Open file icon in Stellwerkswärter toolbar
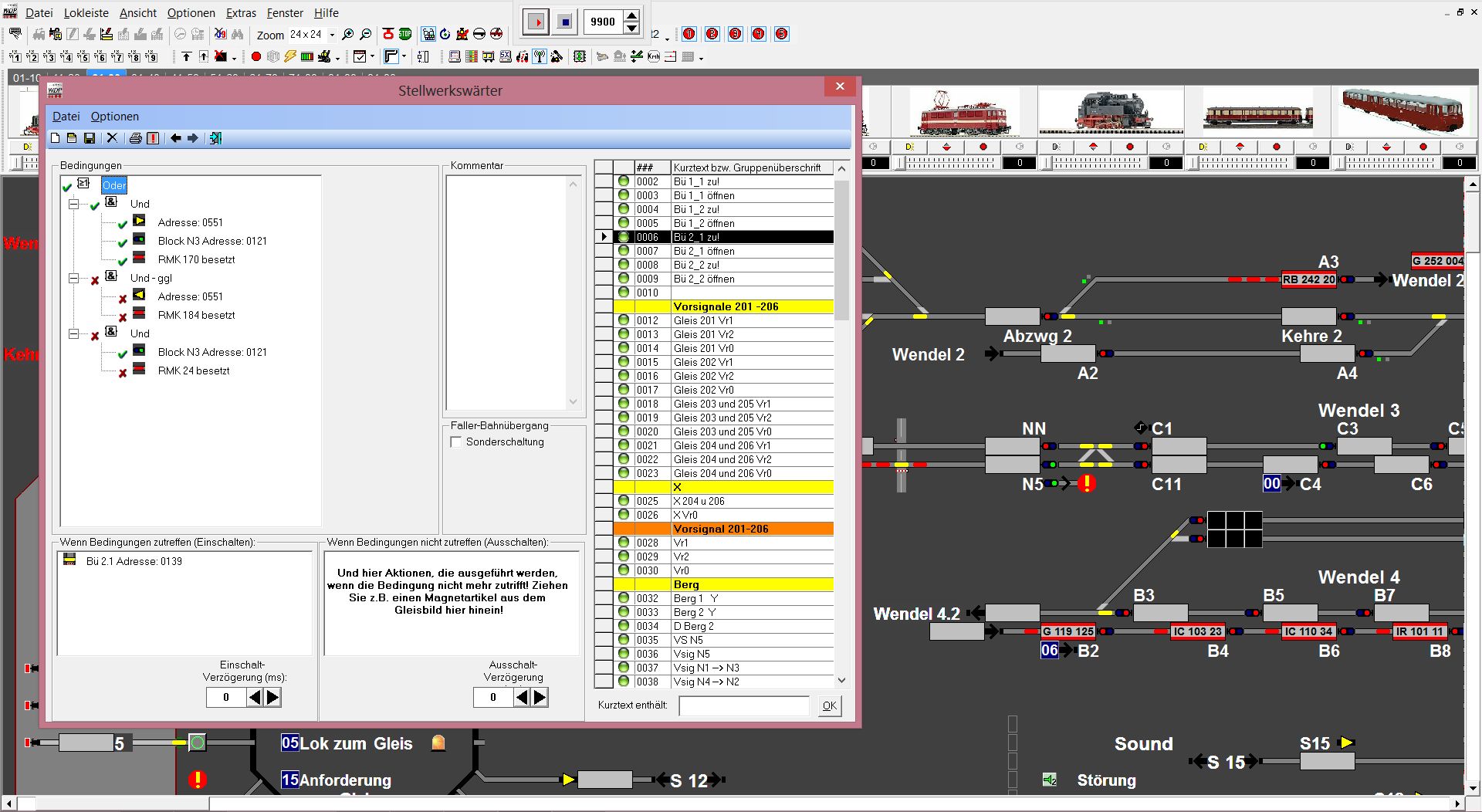 tap(72, 138)
